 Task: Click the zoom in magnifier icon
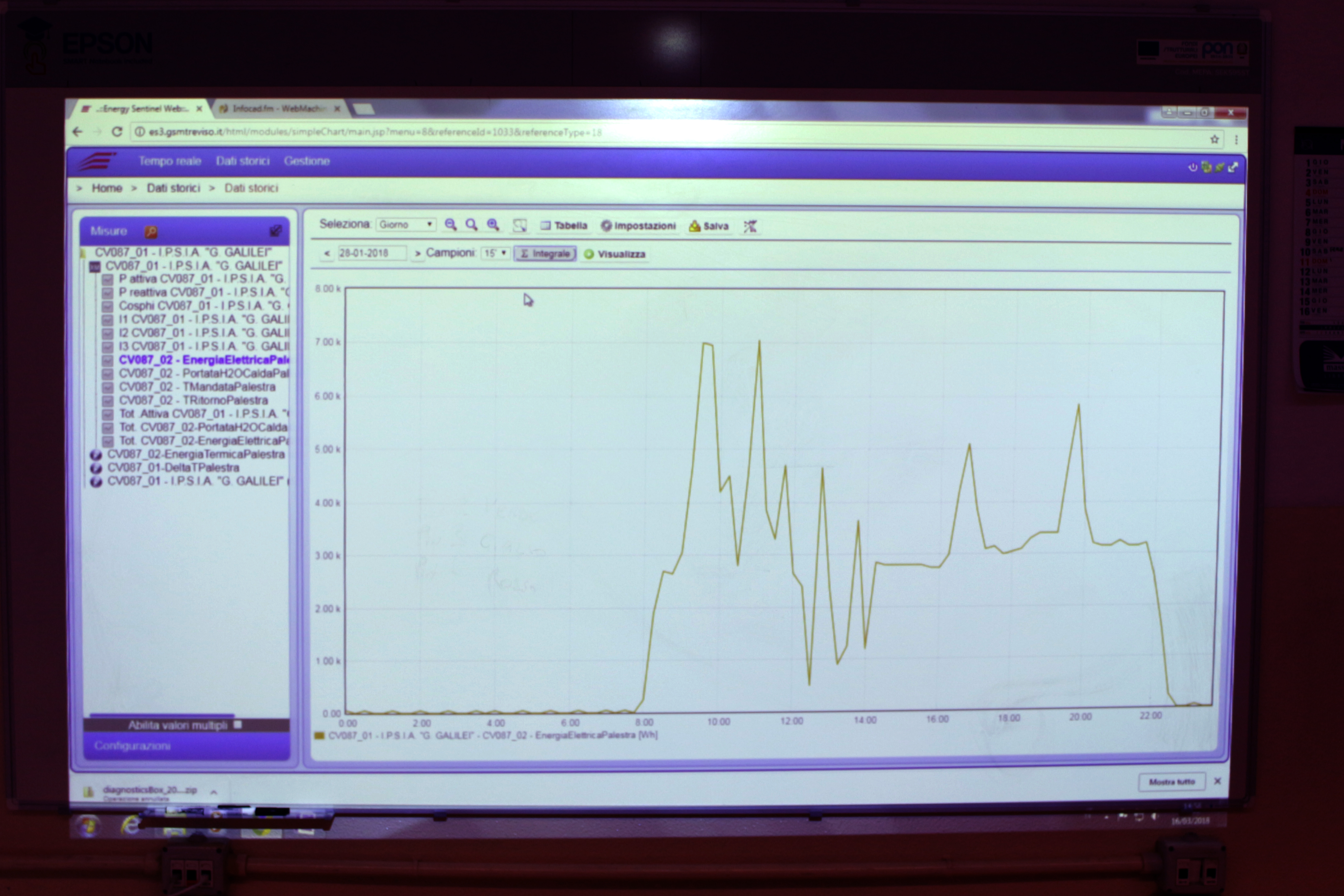coord(493,225)
